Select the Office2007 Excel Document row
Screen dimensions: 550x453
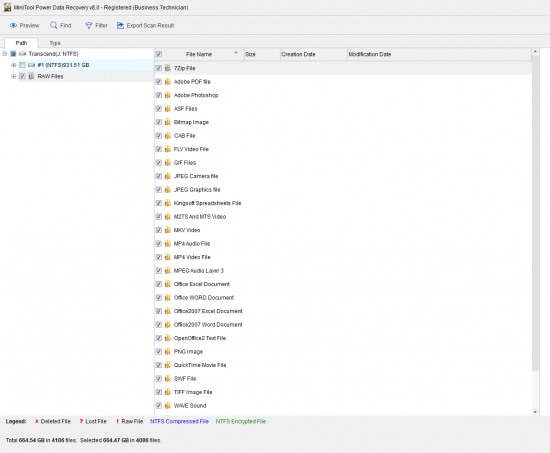pos(343,311)
